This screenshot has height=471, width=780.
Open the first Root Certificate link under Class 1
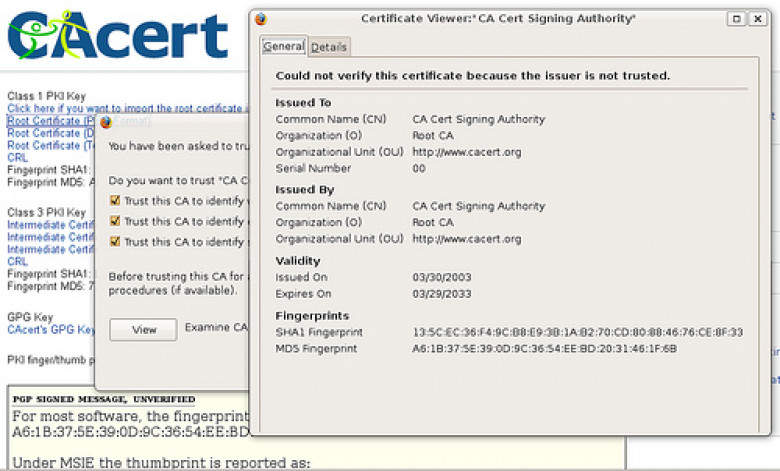[x=51, y=121]
